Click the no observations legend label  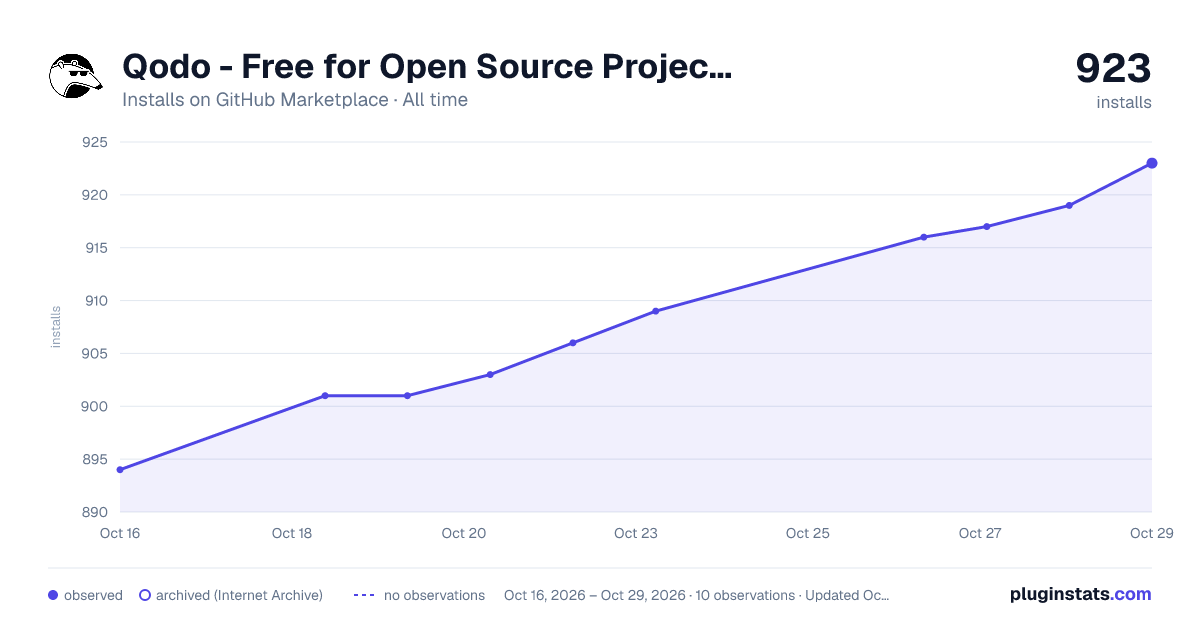434,595
